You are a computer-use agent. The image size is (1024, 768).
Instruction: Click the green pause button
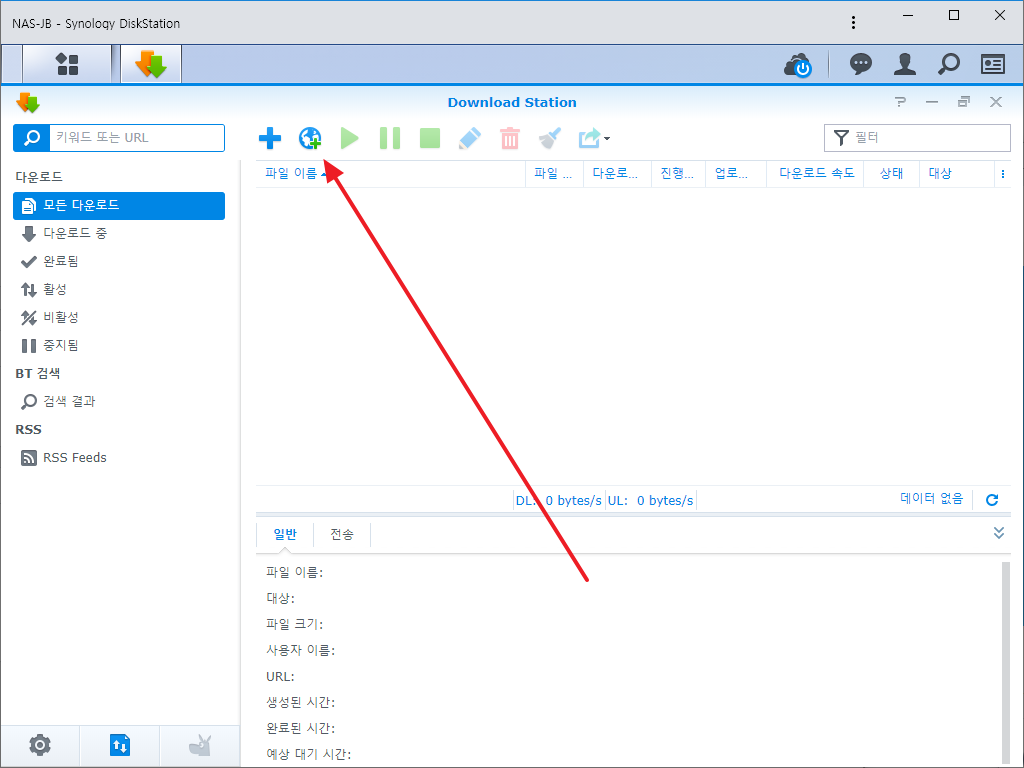[x=390, y=138]
